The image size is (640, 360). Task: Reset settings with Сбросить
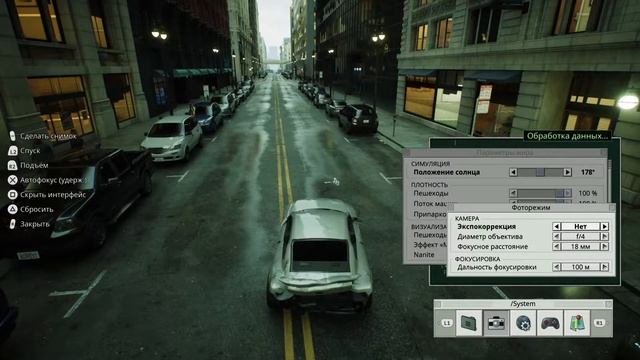tap(37, 209)
